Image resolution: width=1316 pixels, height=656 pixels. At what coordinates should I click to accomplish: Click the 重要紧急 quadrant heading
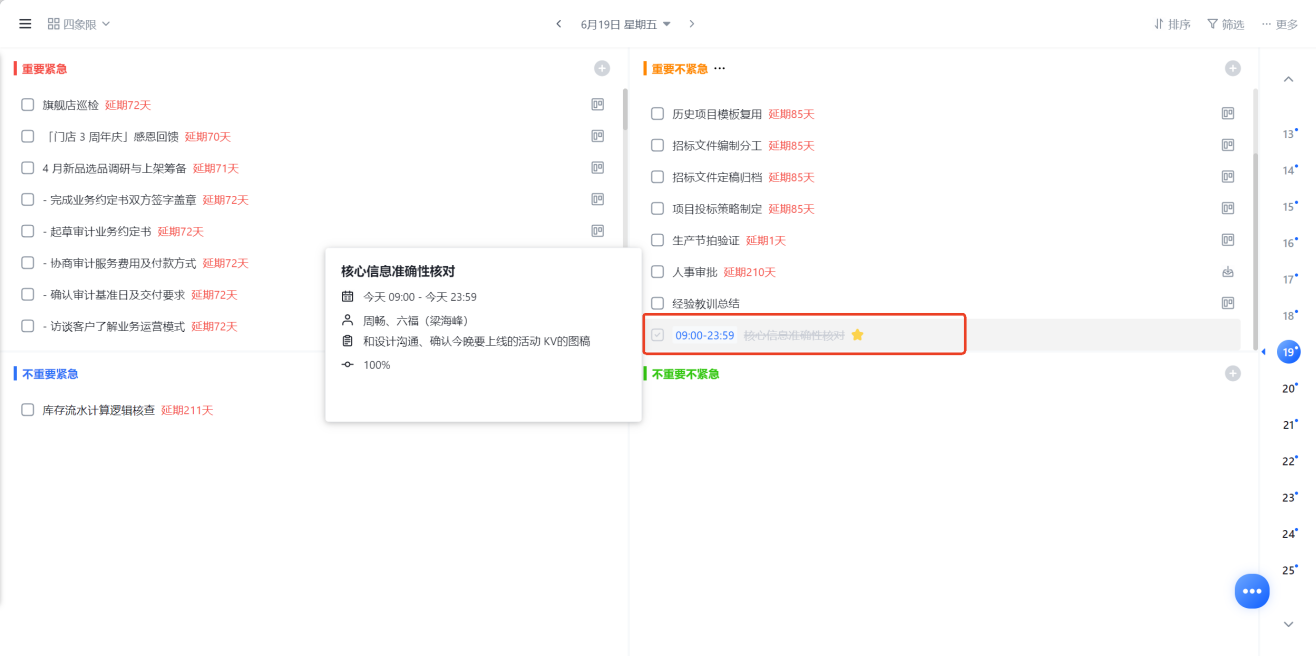(x=45, y=69)
